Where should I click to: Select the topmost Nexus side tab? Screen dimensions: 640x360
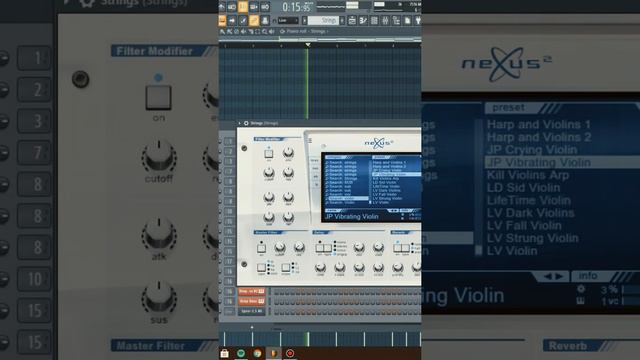coord(315,160)
